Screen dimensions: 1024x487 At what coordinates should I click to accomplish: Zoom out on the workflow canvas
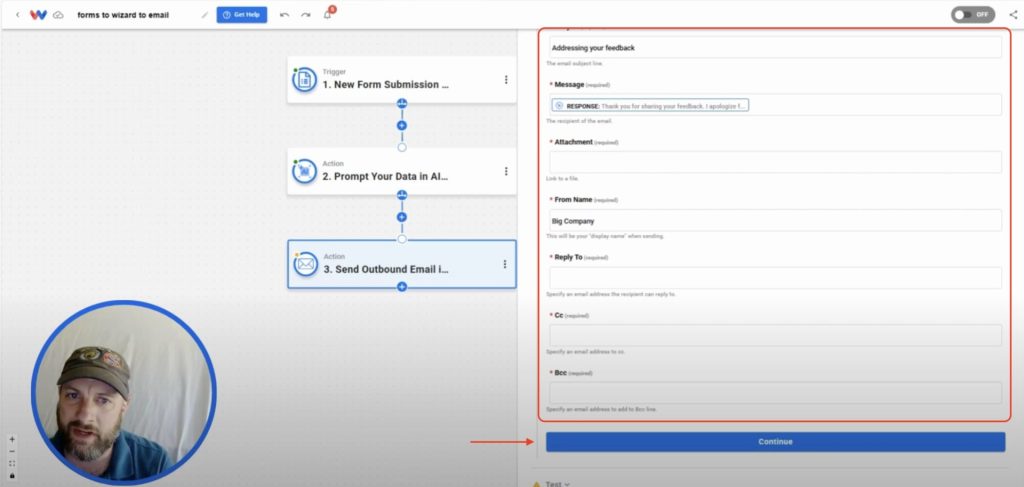click(x=12, y=451)
